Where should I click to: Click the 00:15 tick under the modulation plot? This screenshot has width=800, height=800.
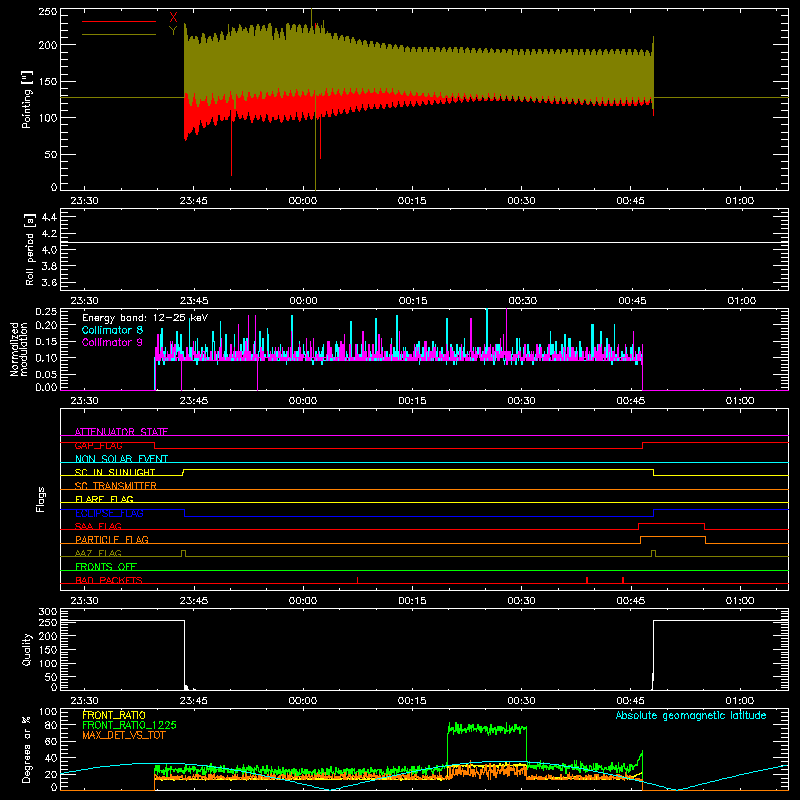(x=412, y=401)
